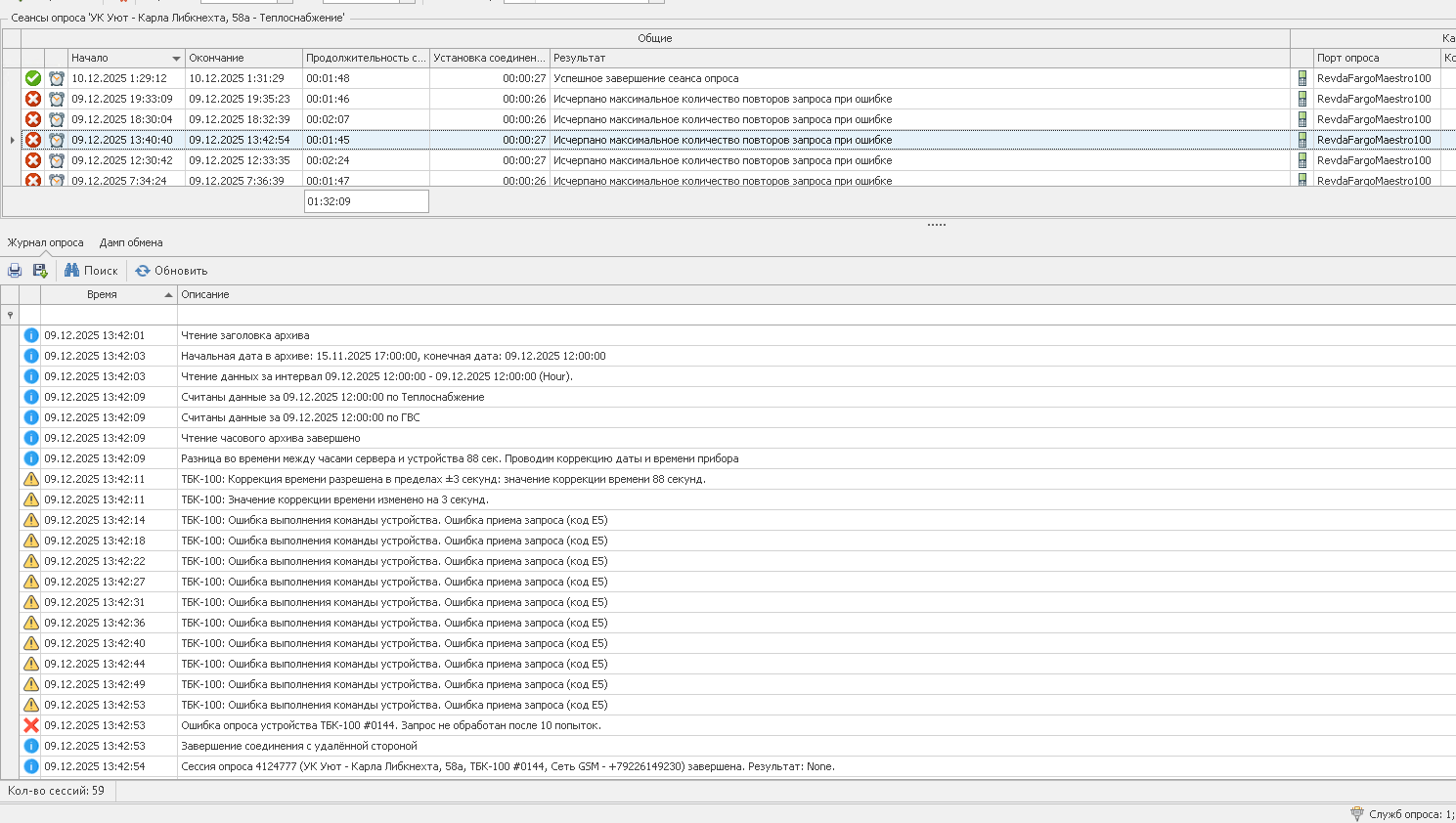
Task: Expand the selected row indicator arrow
Action: (x=12, y=140)
